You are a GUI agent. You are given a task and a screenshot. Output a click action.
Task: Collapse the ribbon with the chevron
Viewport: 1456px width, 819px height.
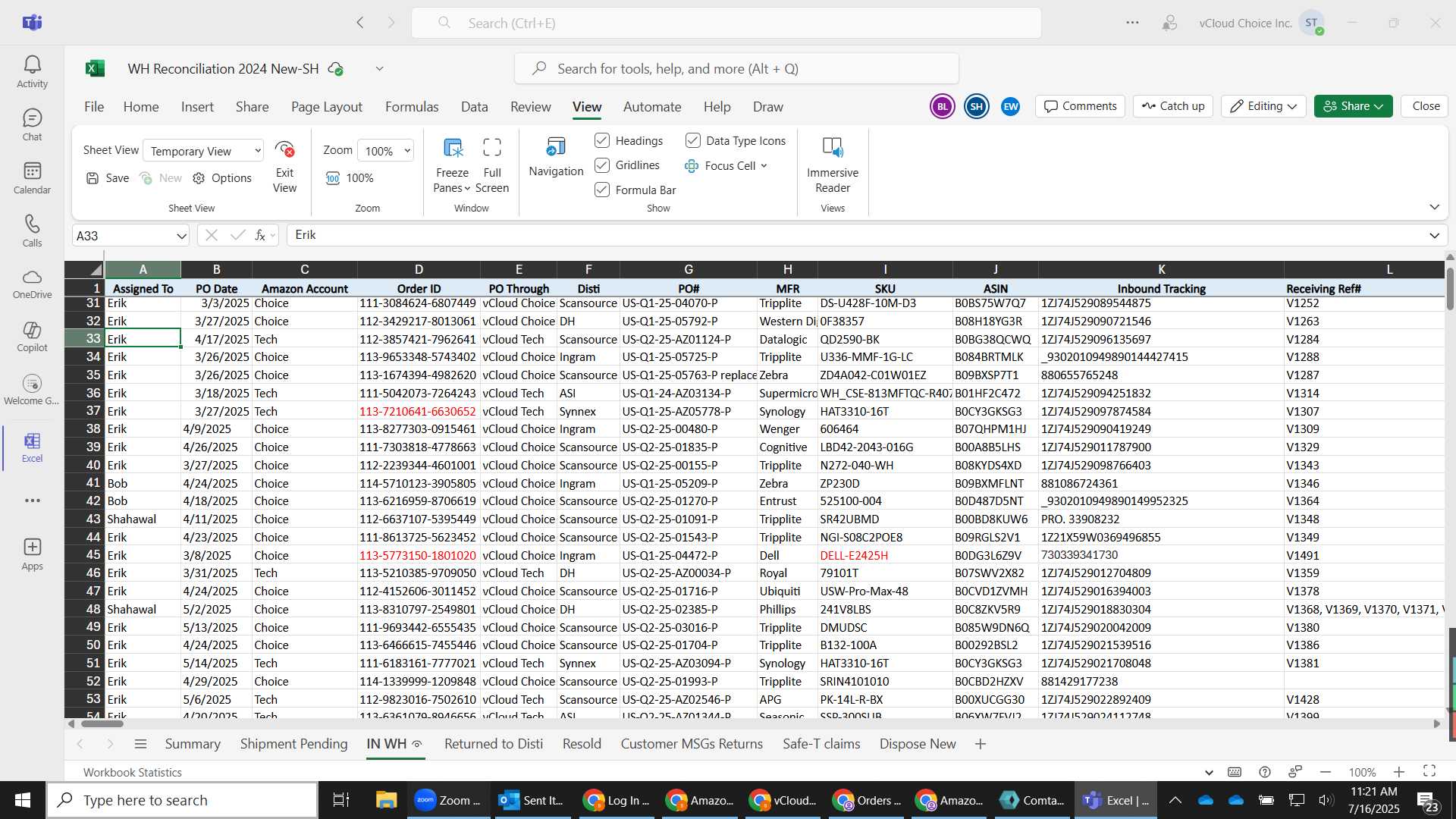[x=1434, y=207]
